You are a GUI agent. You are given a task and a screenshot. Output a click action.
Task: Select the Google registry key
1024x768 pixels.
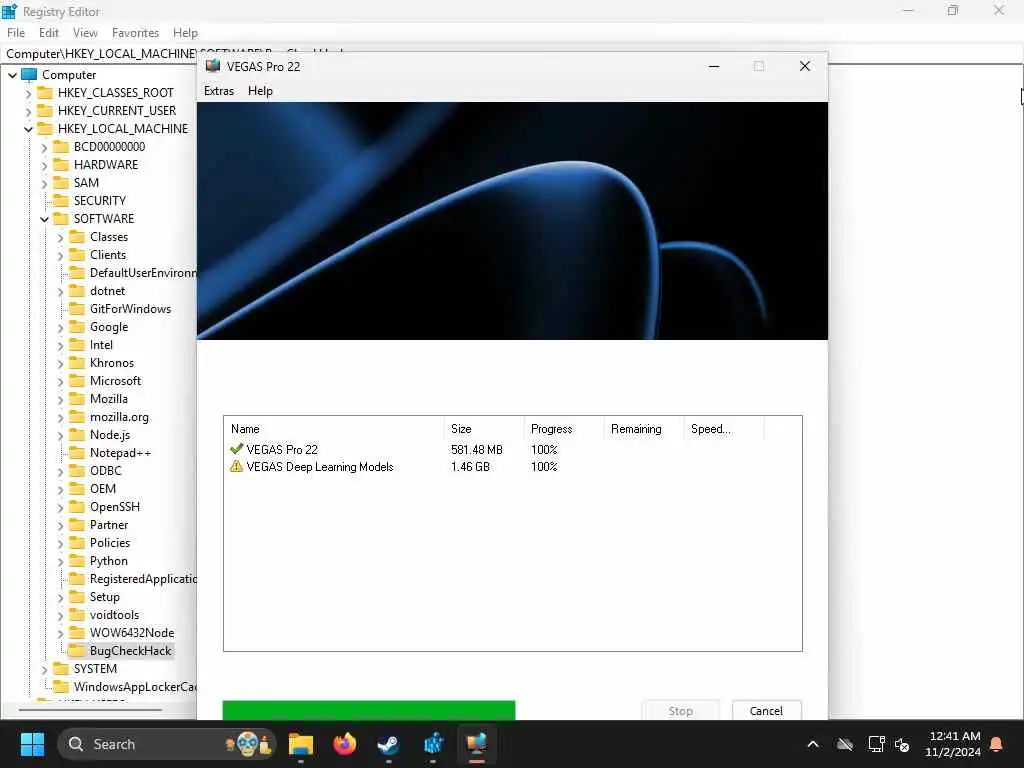[x=108, y=327]
